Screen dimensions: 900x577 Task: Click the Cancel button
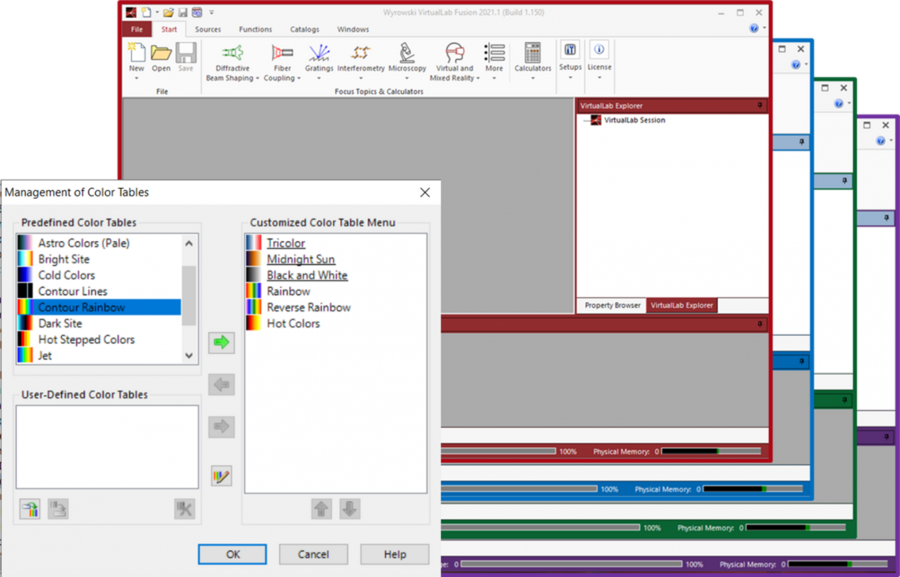(x=313, y=554)
